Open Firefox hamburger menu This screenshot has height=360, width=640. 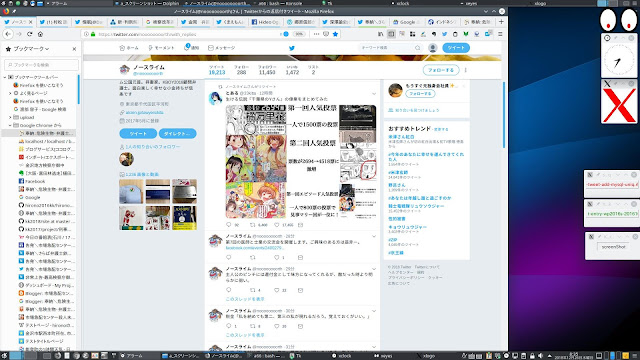click(500, 34)
